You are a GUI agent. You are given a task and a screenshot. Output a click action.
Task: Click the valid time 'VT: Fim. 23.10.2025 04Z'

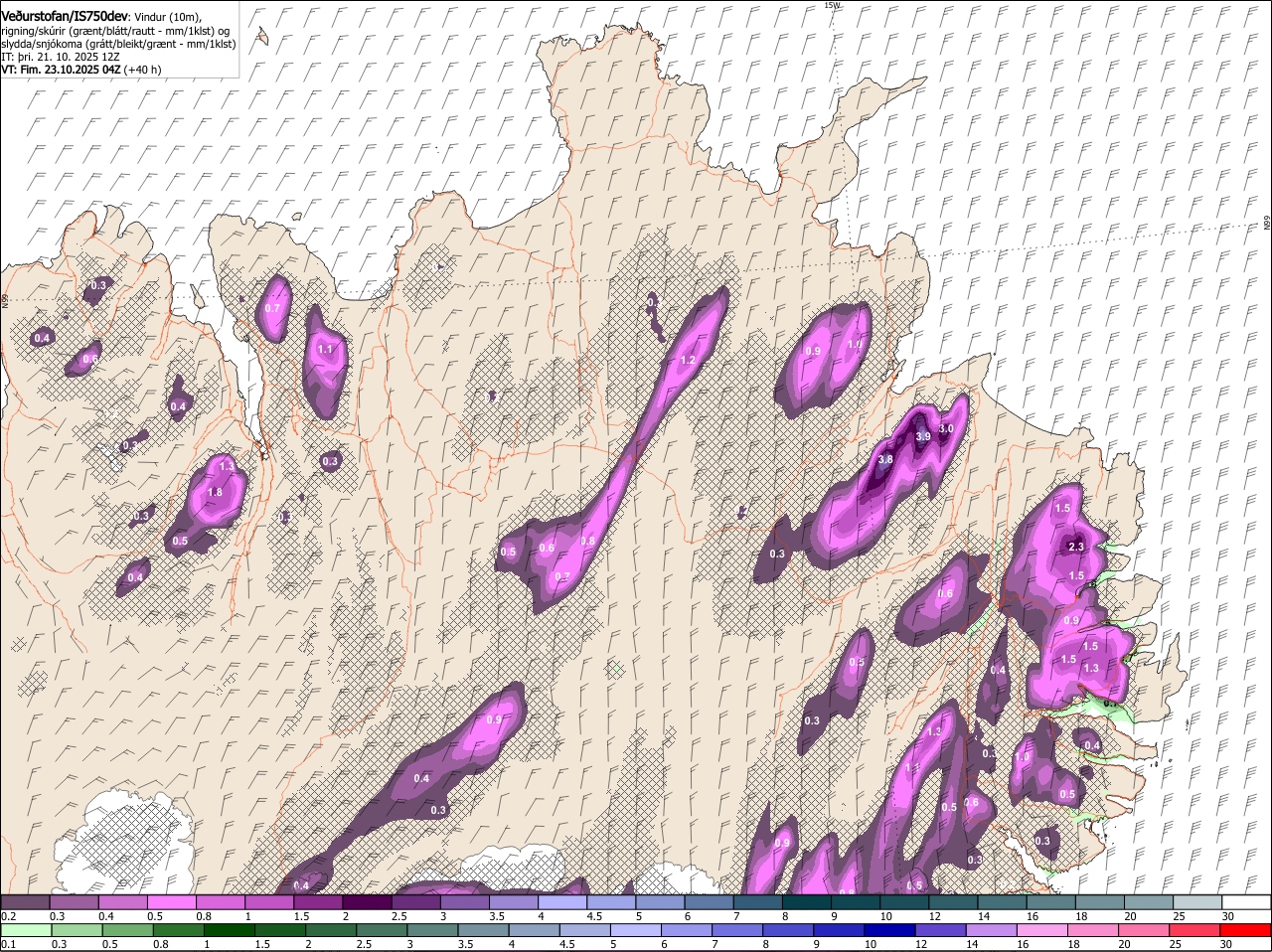[61, 70]
